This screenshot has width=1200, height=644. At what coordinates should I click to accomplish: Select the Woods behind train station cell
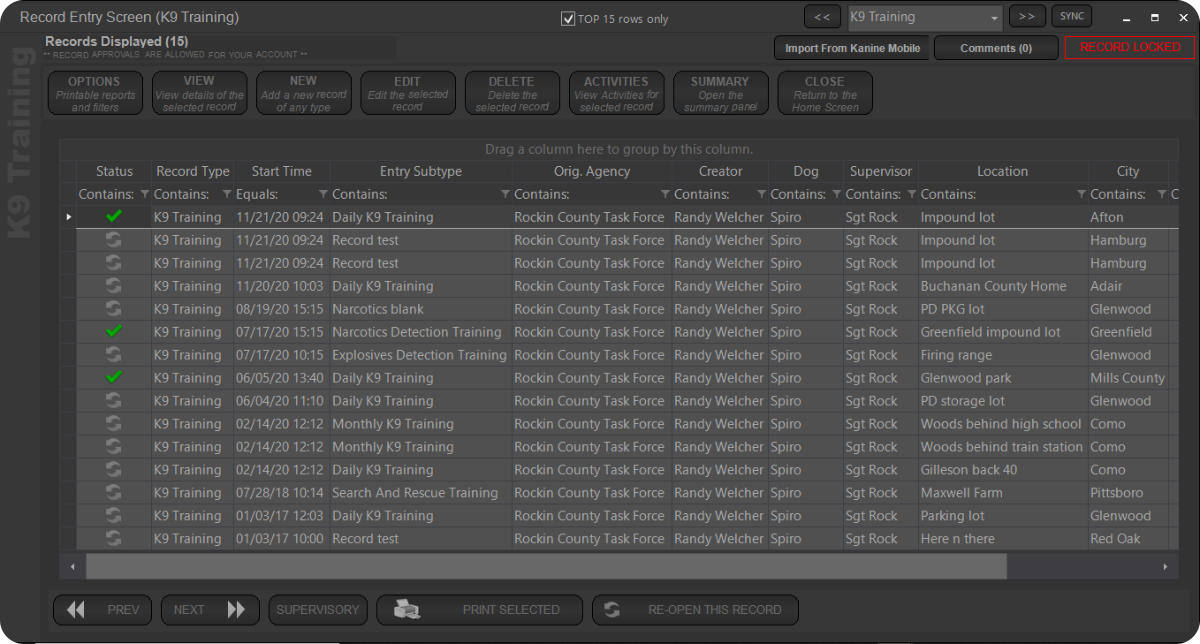[1003, 447]
